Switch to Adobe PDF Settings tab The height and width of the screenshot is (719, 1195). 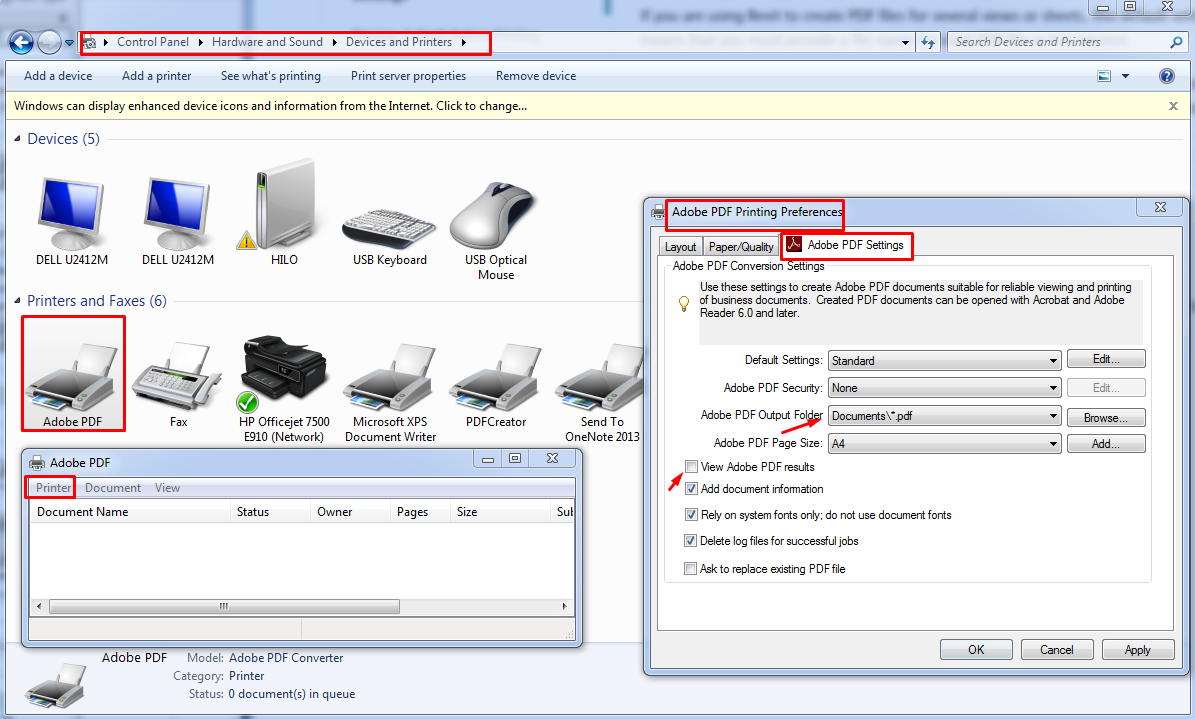point(846,245)
